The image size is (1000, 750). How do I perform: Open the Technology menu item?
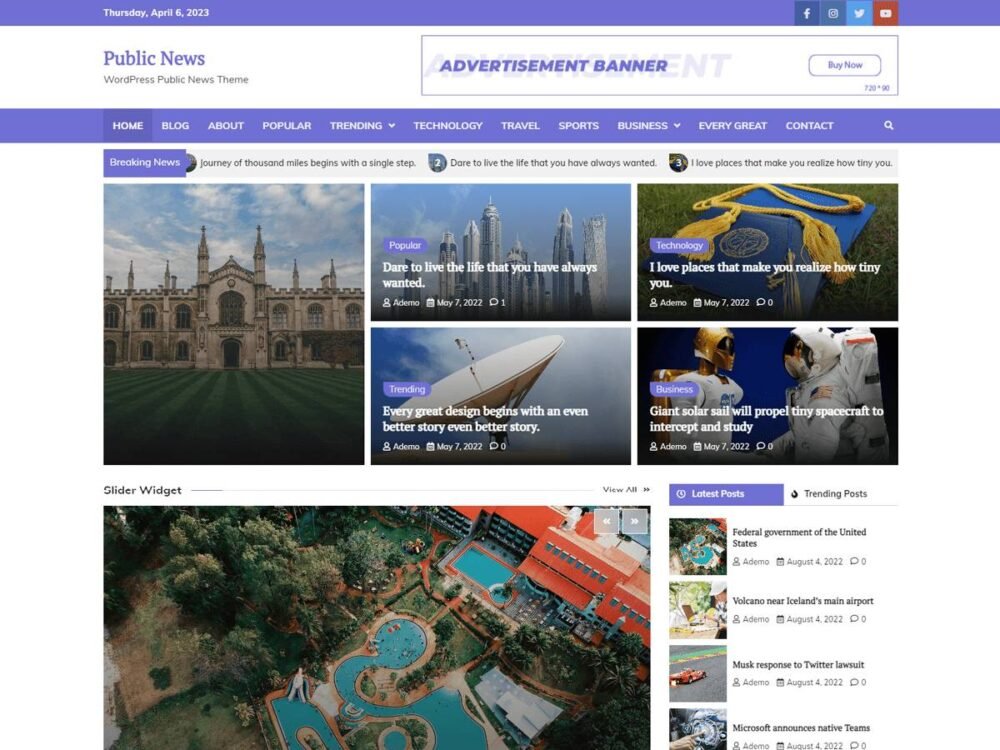click(448, 126)
